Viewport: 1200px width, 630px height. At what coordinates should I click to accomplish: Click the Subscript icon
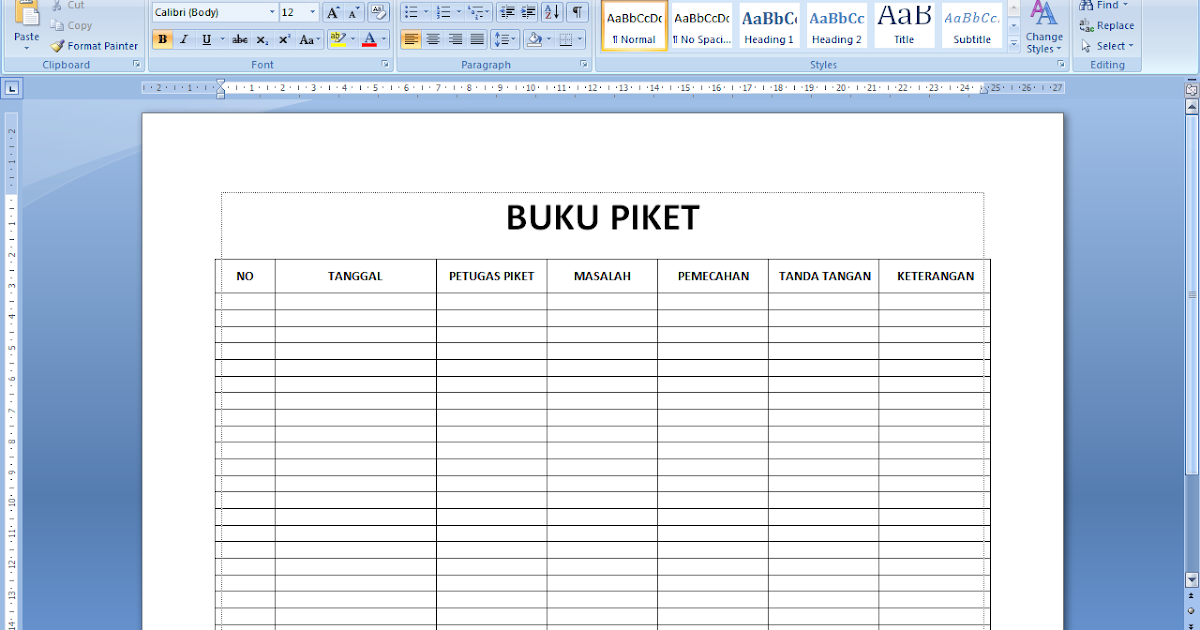point(262,38)
